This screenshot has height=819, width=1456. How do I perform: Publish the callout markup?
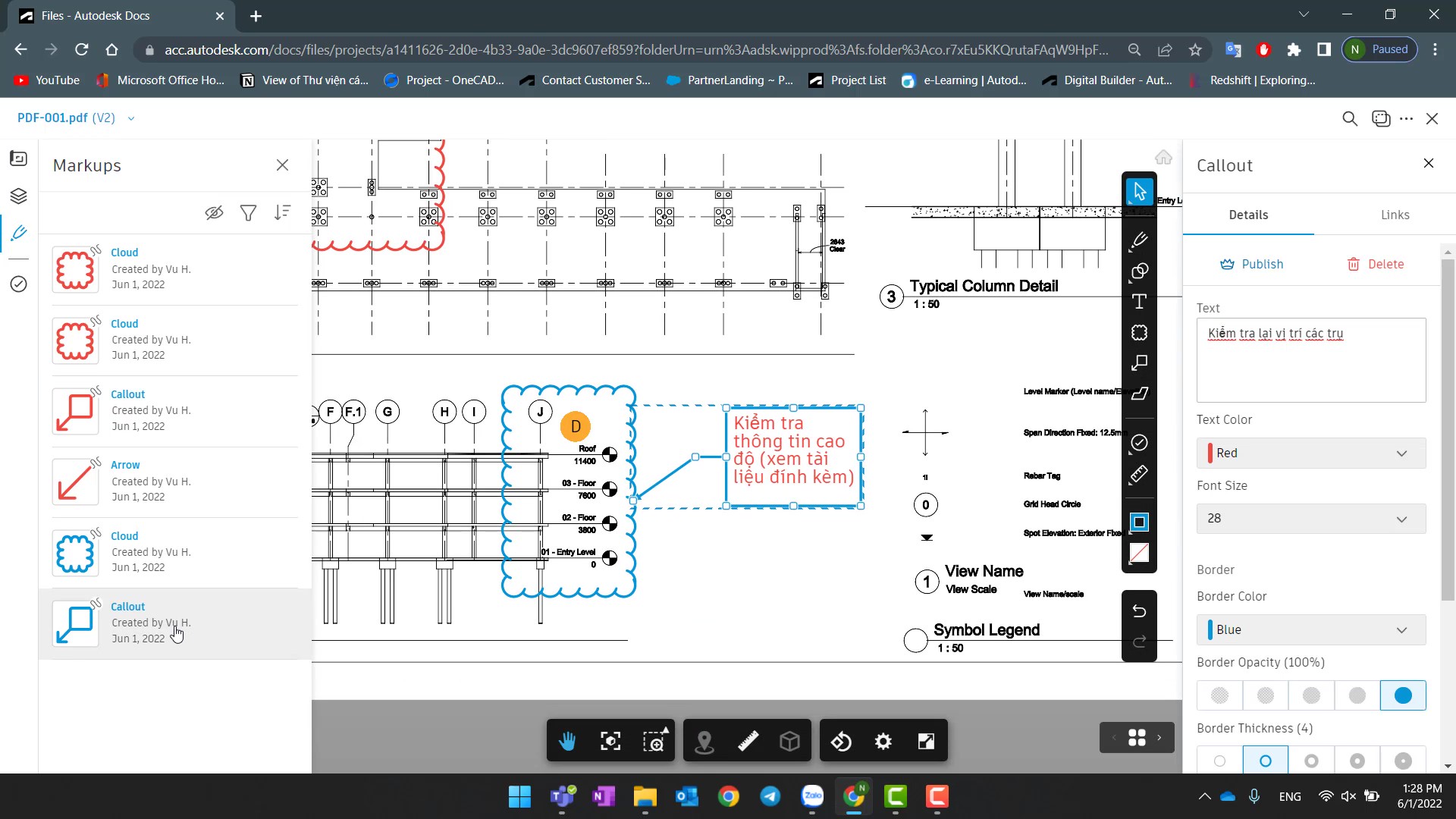tap(1252, 264)
